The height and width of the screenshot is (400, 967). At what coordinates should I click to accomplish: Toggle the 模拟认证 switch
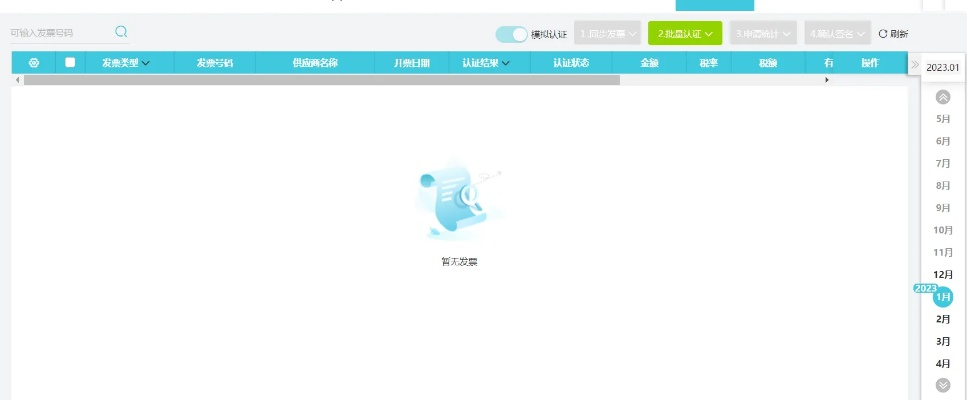pyautogui.click(x=511, y=34)
